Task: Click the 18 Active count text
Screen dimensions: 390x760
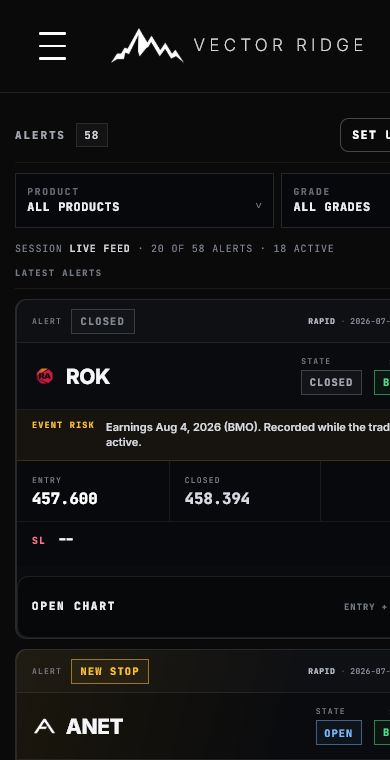Action: coord(303,249)
